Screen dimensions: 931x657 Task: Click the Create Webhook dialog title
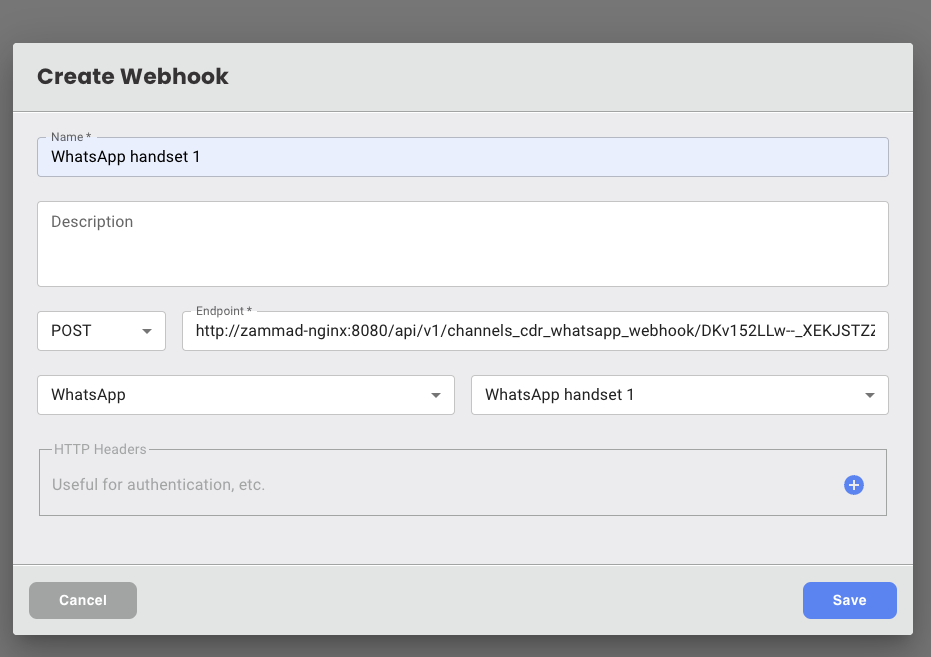coord(133,77)
